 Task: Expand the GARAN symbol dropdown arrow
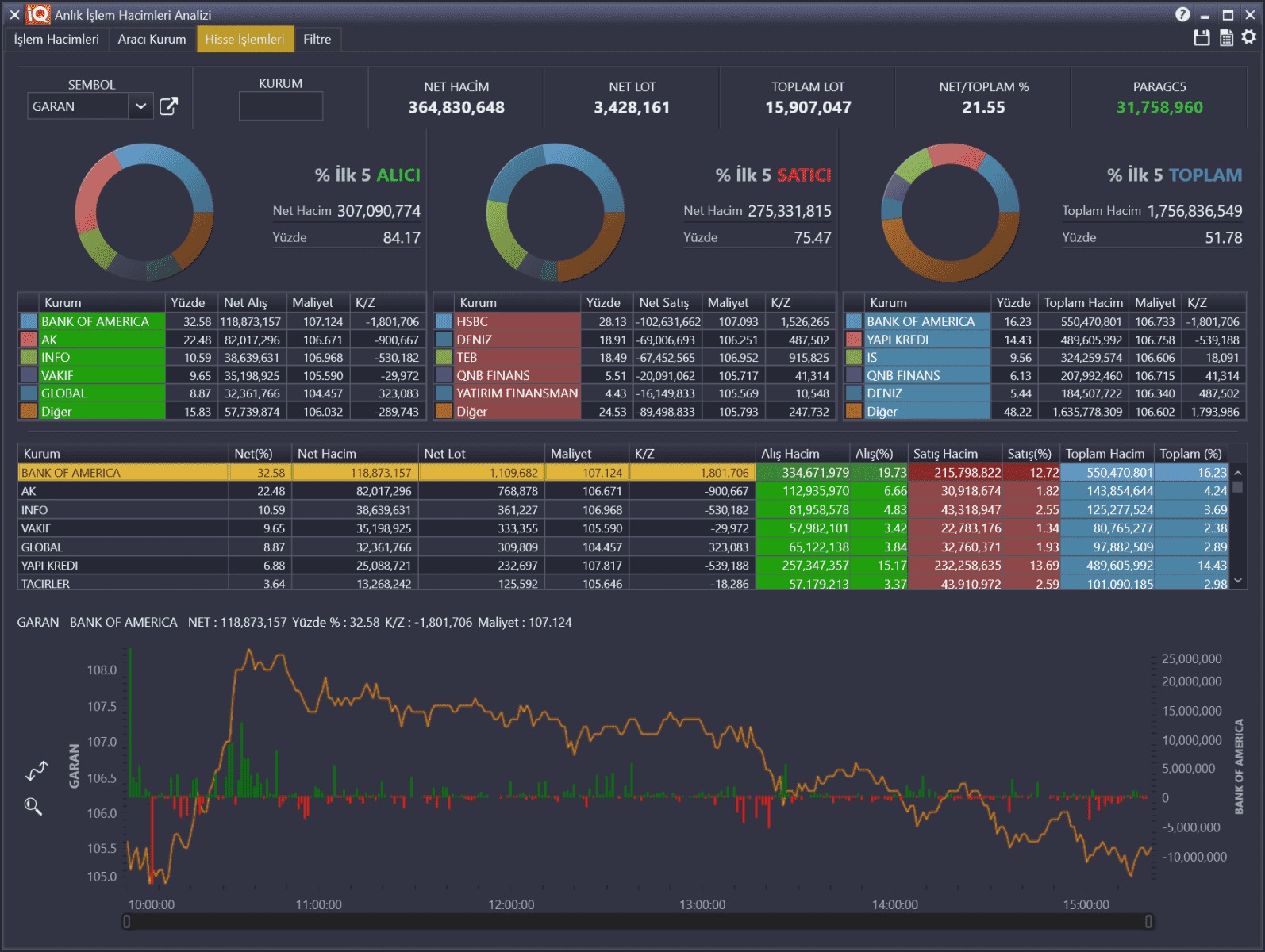click(x=140, y=106)
